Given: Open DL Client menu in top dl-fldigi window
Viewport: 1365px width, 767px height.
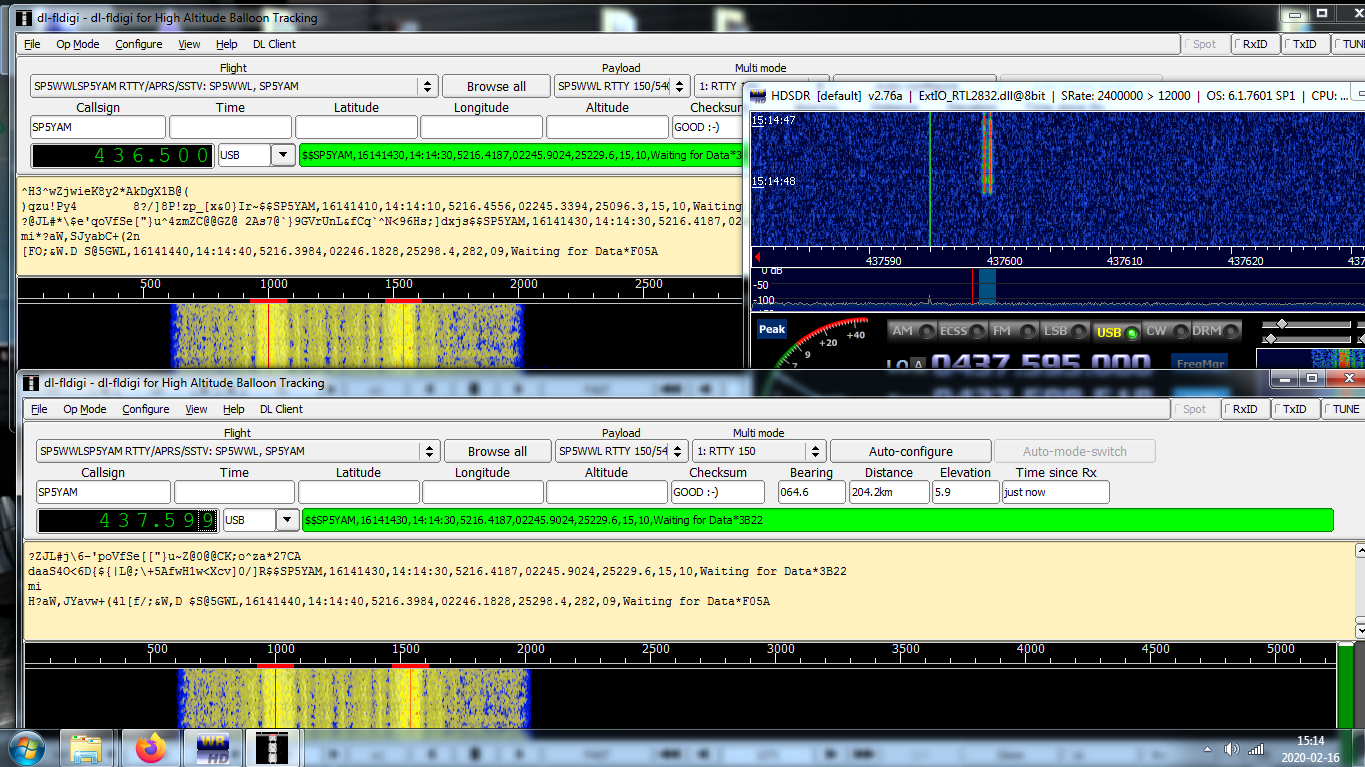Looking at the screenshot, I should pyautogui.click(x=274, y=44).
